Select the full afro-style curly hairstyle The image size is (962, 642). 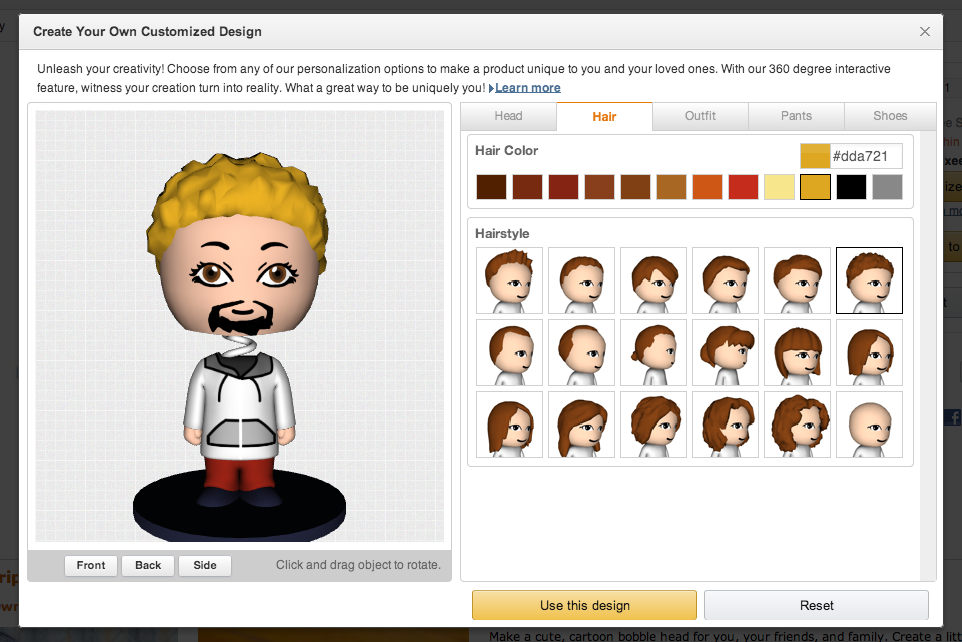pos(797,424)
